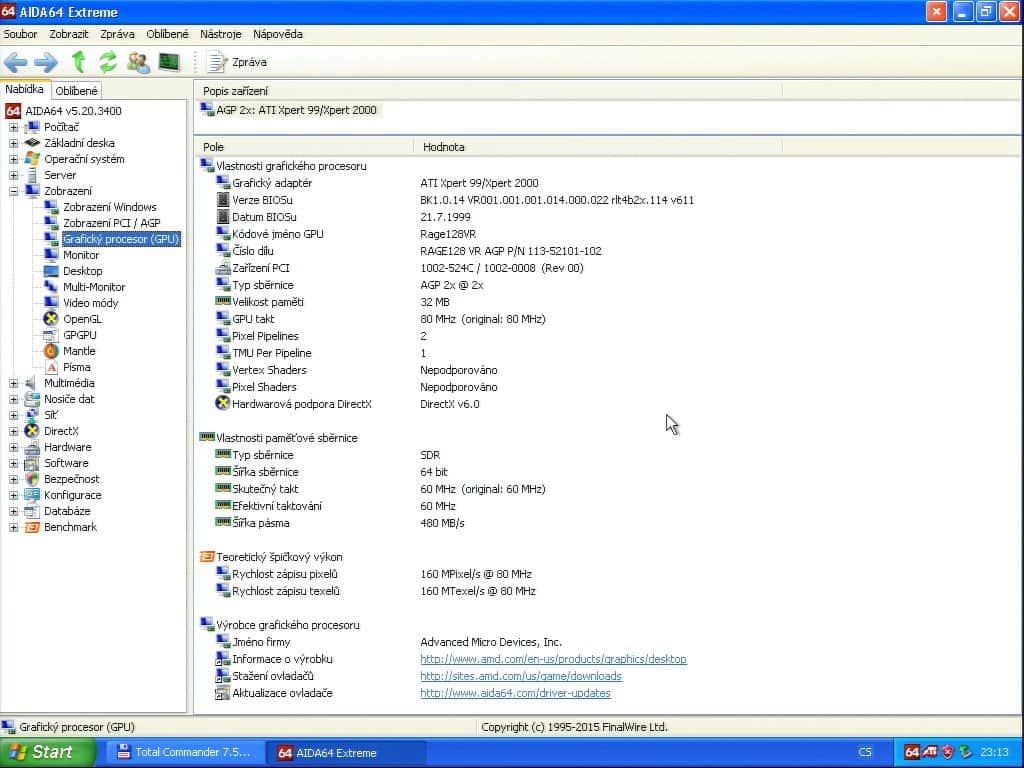
Task: Collapse the Zobrazení node
Action: coord(13,191)
